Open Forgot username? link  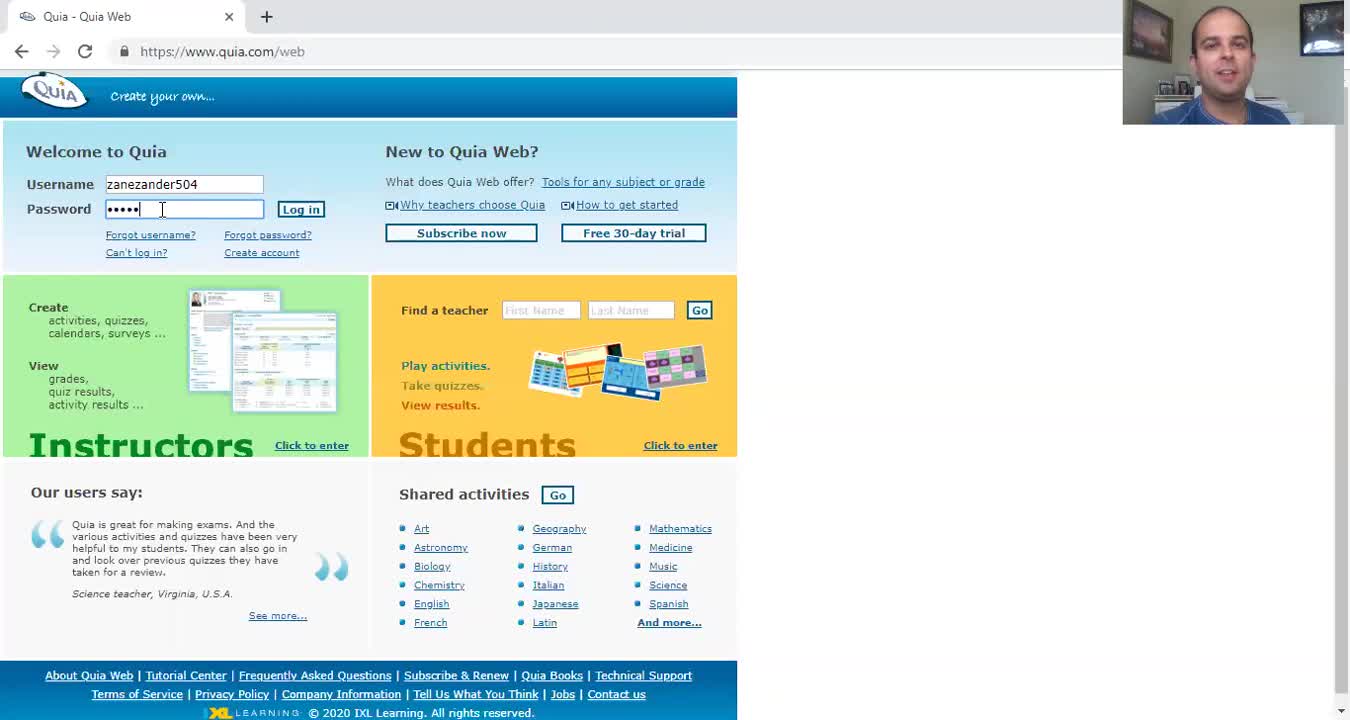pos(151,235)
